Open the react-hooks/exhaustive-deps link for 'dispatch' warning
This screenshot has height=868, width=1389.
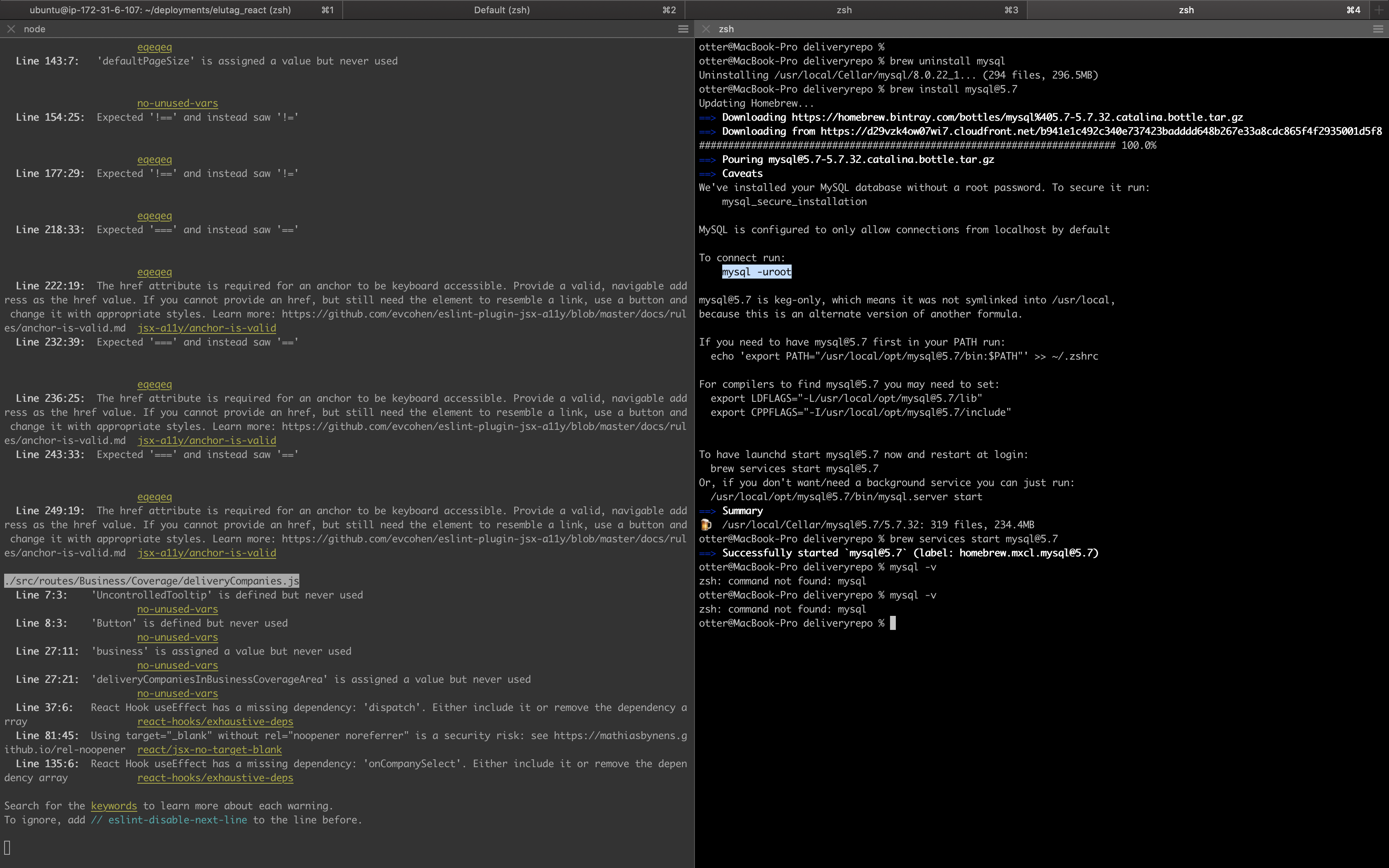coord(215,722)
